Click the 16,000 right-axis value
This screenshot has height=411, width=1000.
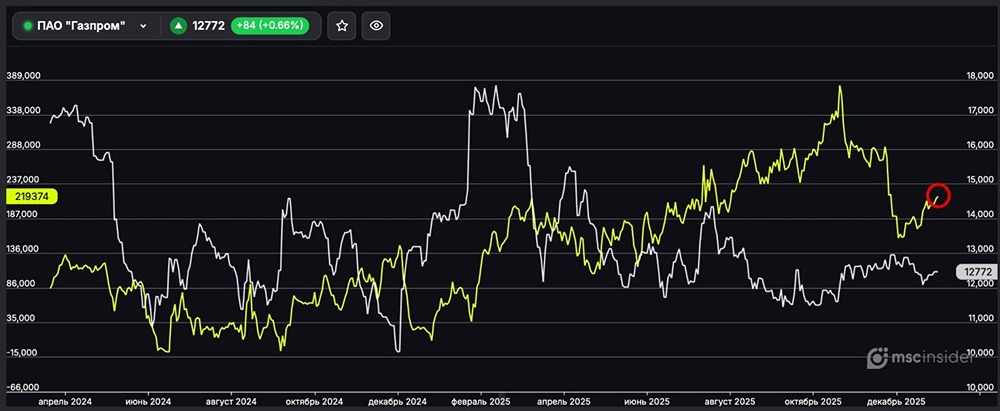[x=981, y=146]
